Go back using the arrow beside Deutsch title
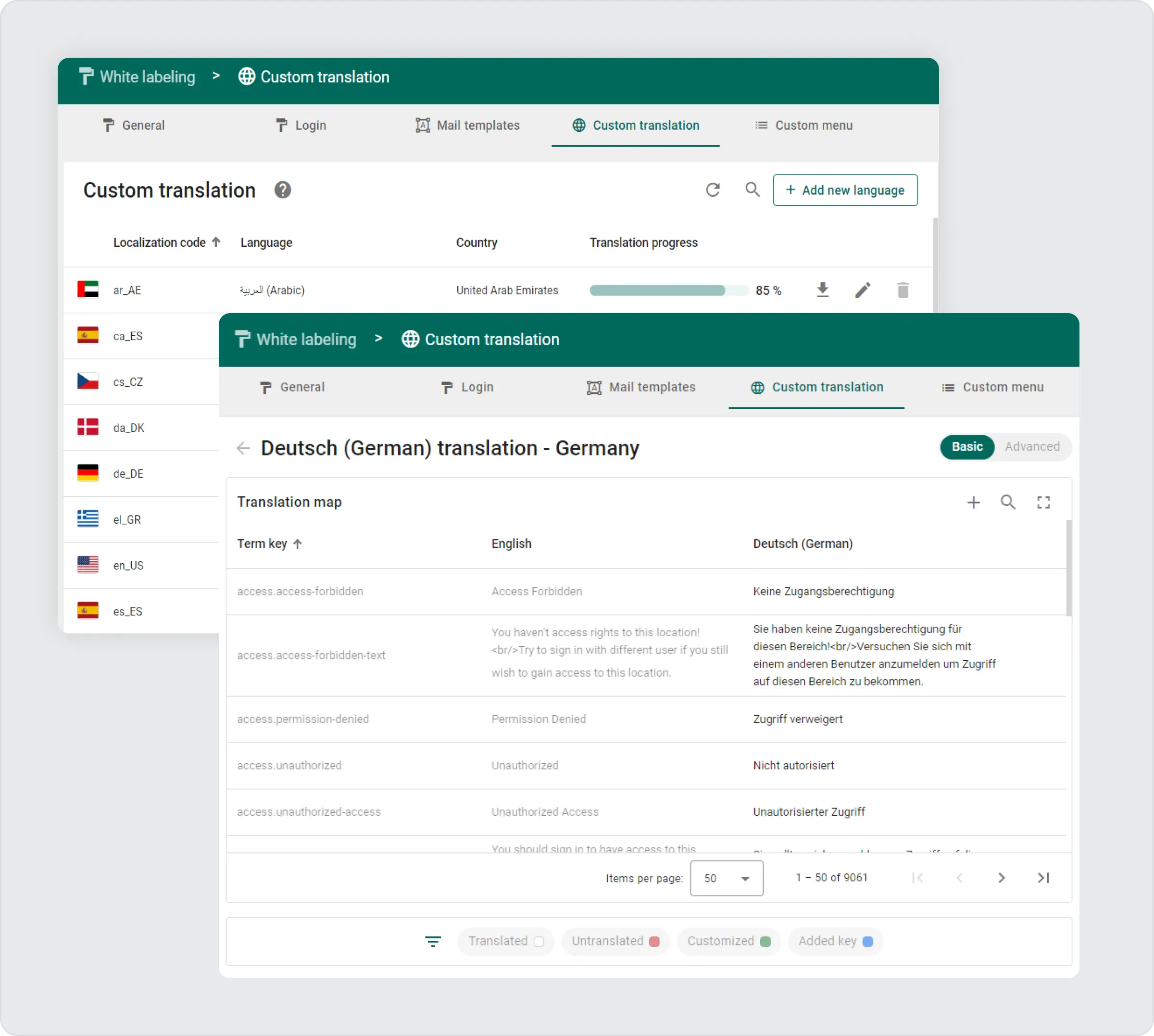 point(243,449)
